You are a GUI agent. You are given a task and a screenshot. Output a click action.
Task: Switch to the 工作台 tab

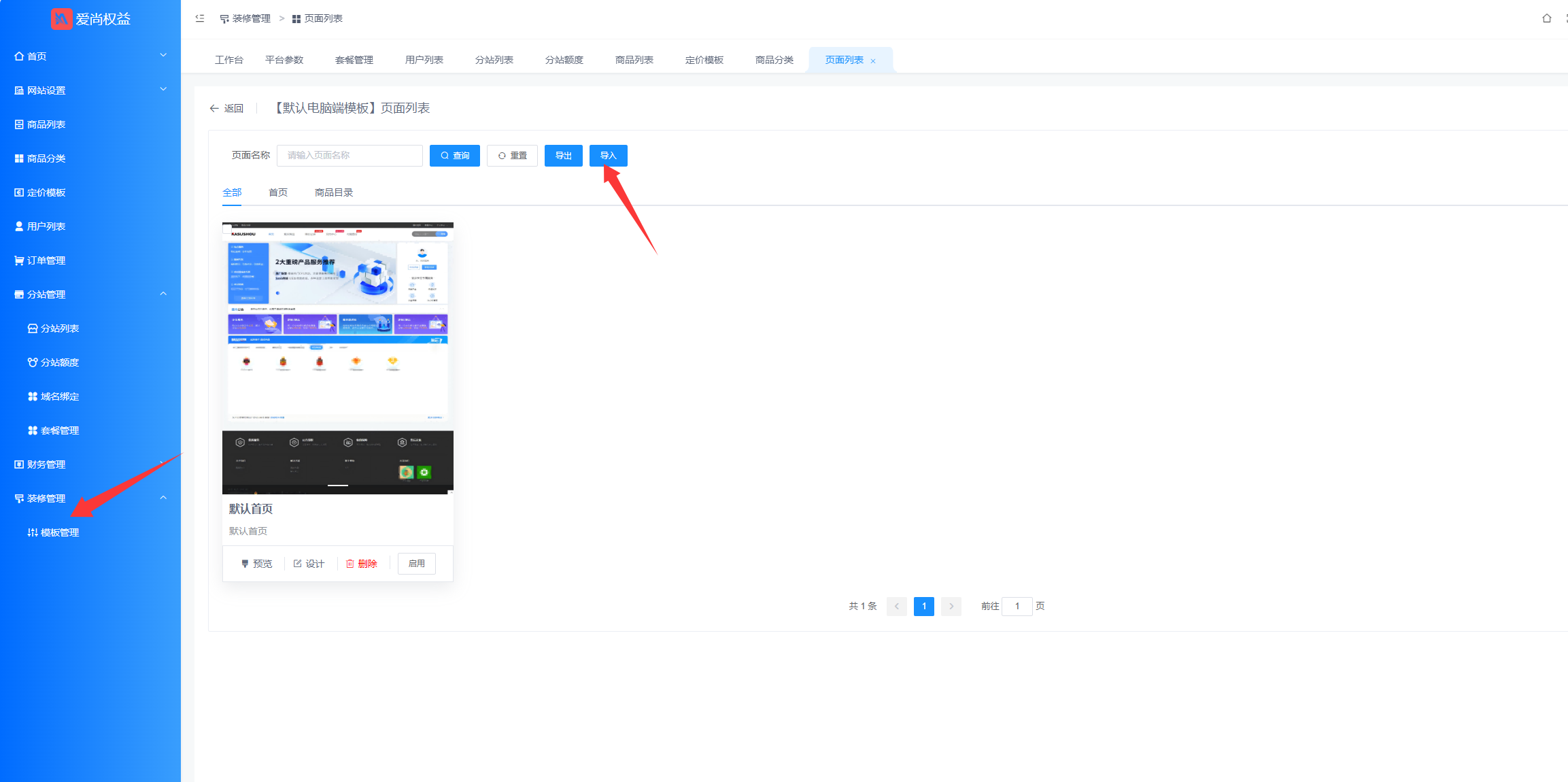[229, 60]
